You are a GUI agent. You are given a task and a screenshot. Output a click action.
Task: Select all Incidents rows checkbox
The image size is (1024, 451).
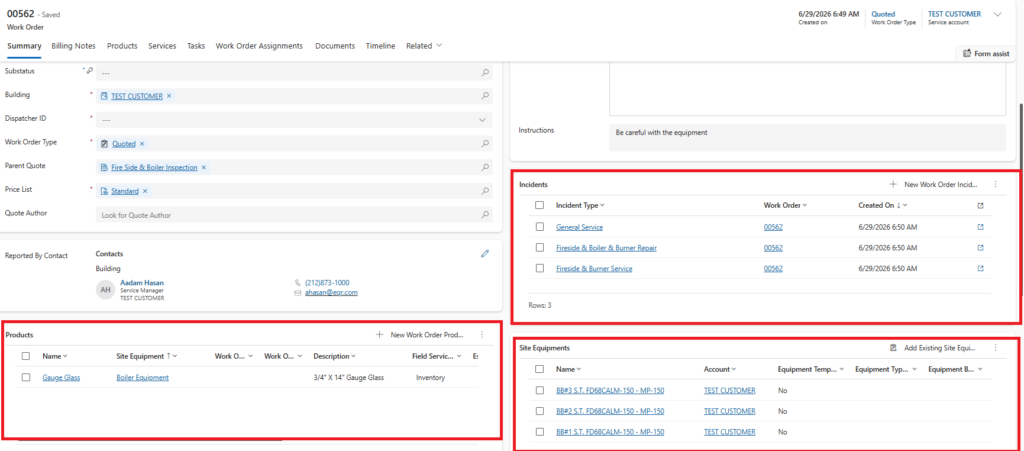pyautogui.click(x=539, y=205)
